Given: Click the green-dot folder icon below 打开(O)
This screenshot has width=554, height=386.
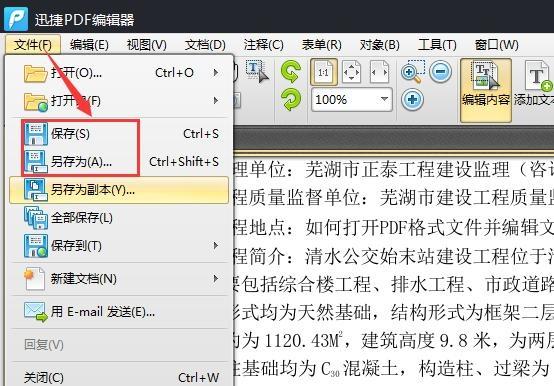Looking at the screenshot, I should [x=35, y=101].
